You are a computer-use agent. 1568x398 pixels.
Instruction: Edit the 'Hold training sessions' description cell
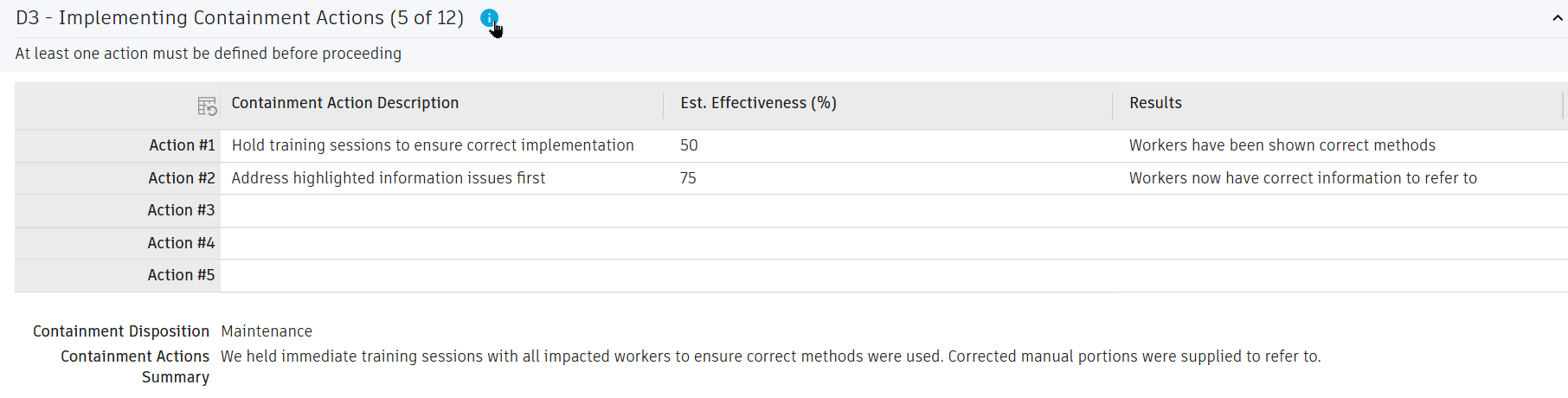[x=433, y=145]
